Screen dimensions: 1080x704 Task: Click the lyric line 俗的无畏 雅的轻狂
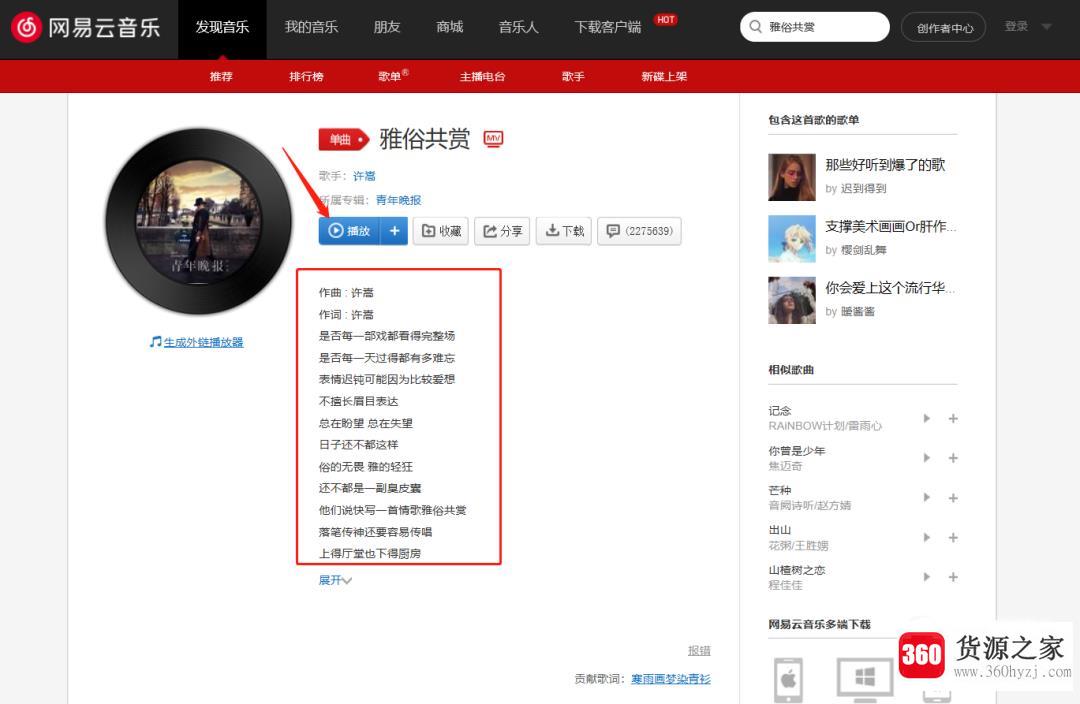[x=366, y=466]
